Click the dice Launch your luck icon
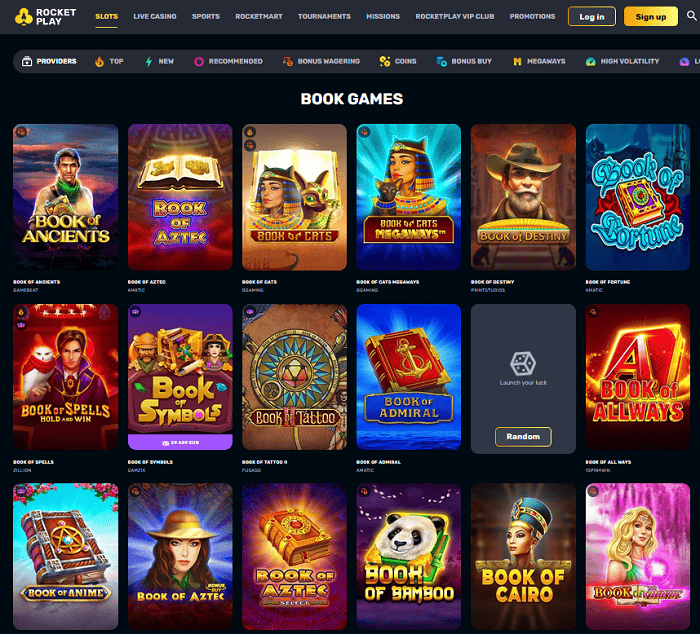The width and height of the screenshot is (700, 634). (x=523, y=363)
